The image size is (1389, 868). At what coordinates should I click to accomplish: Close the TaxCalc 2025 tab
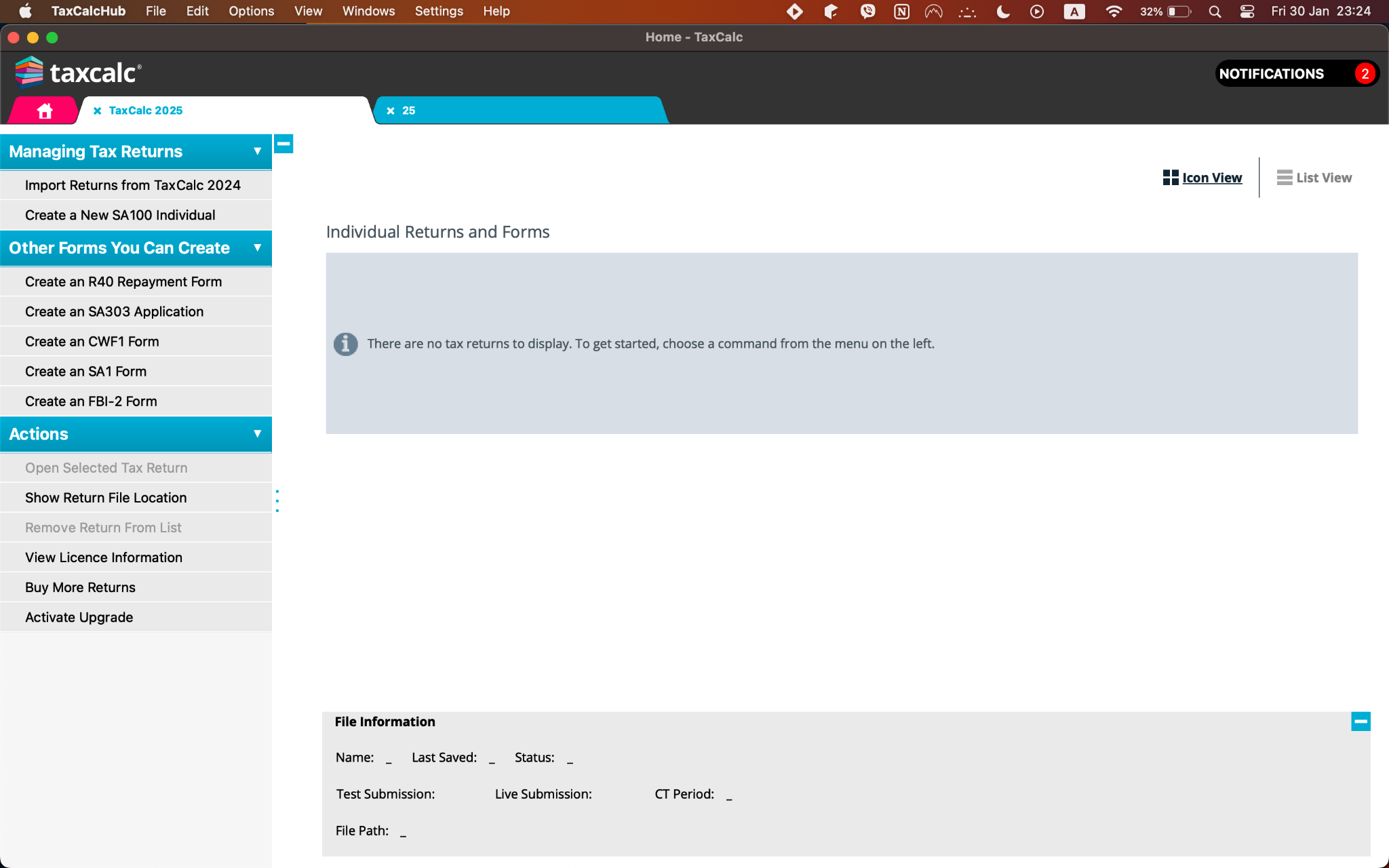[98, 111]
